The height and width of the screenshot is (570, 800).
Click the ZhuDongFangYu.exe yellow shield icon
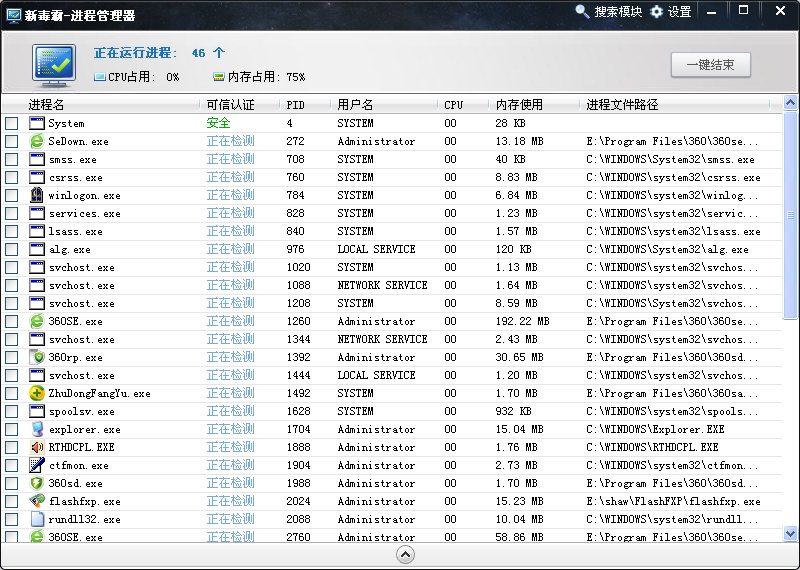tap(37, 393)
